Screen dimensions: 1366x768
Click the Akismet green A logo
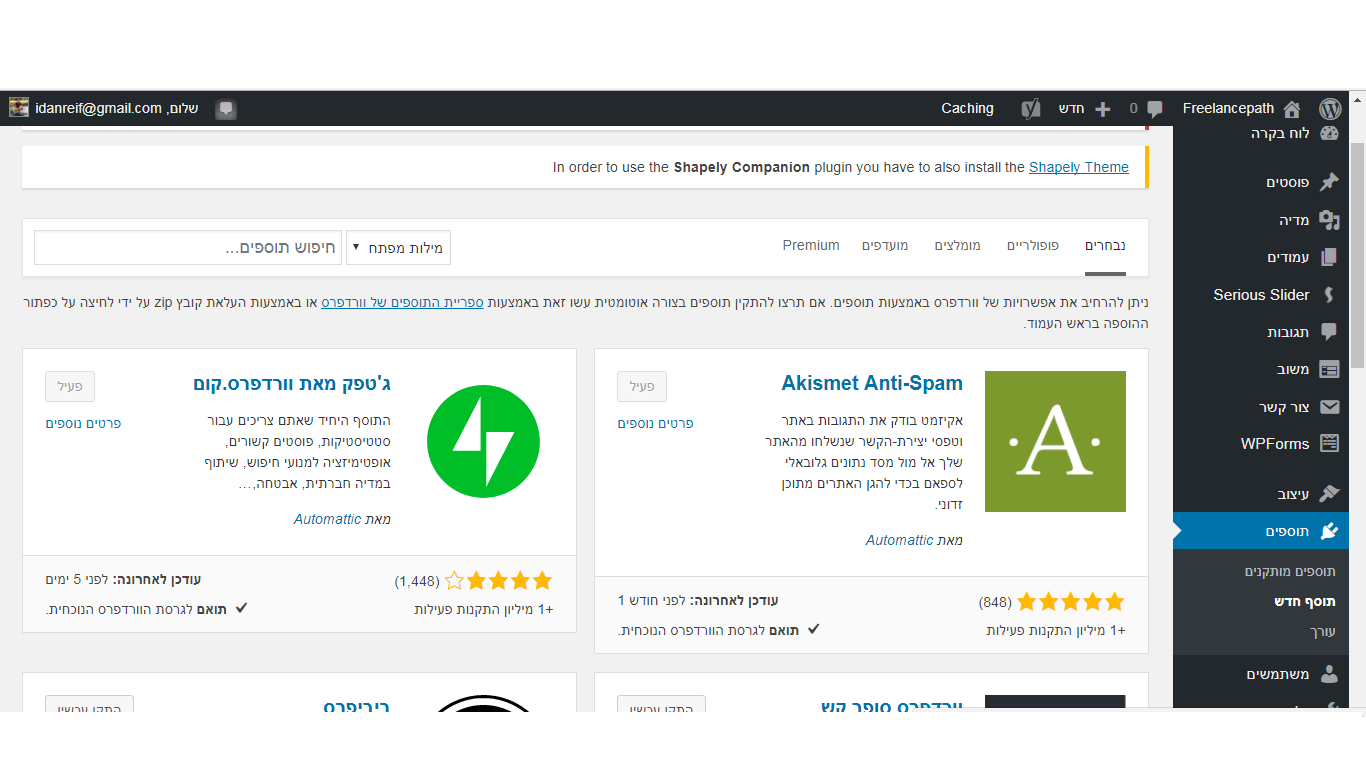pos(1055,441)
